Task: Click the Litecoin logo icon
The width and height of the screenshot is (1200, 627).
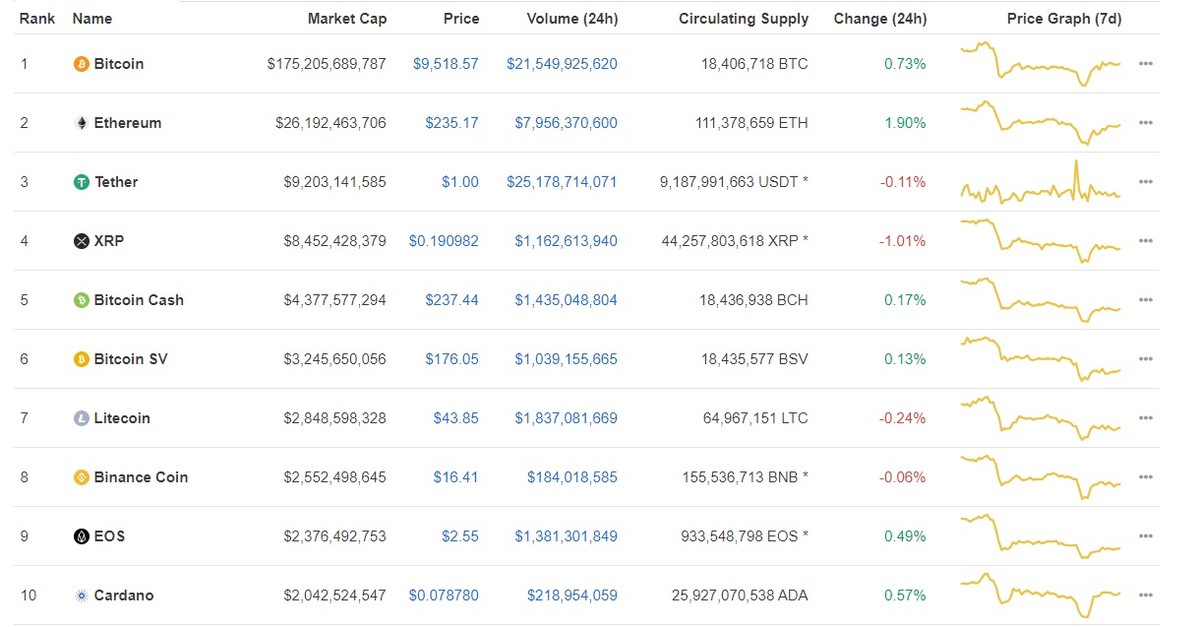Action: [x=81, y=417]
